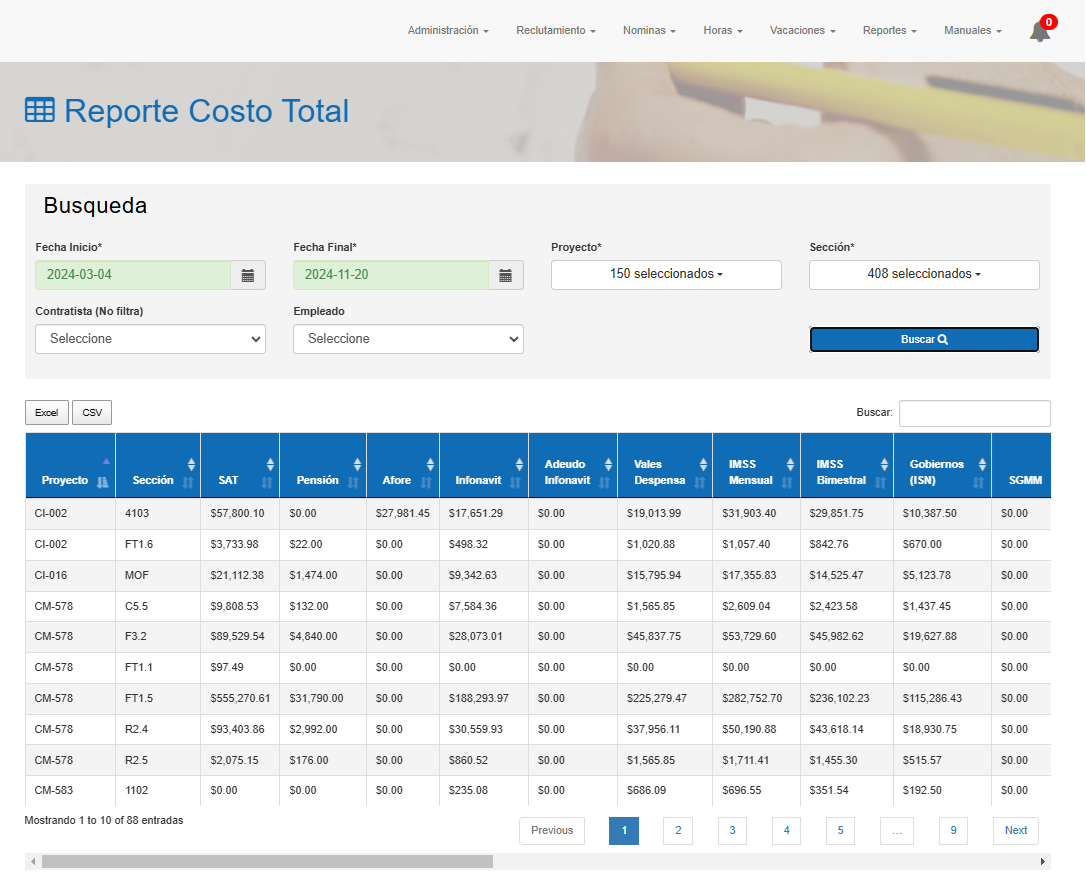Go to page 2 of results
This screenshot has height=878, width=1086.
click(677, 830)
